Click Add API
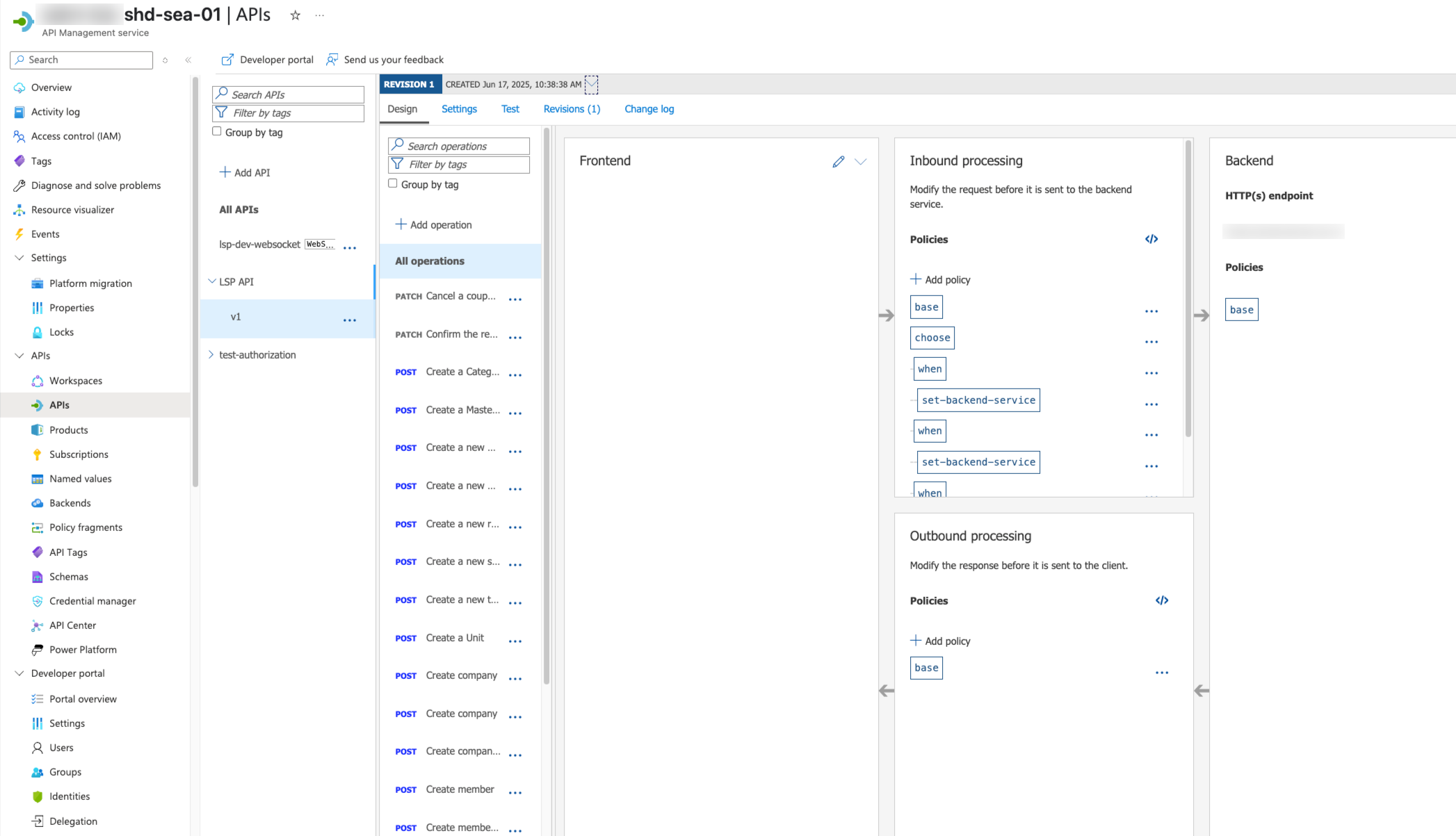The height and width of the screenshot is (836, 1456). coord(245,172)
